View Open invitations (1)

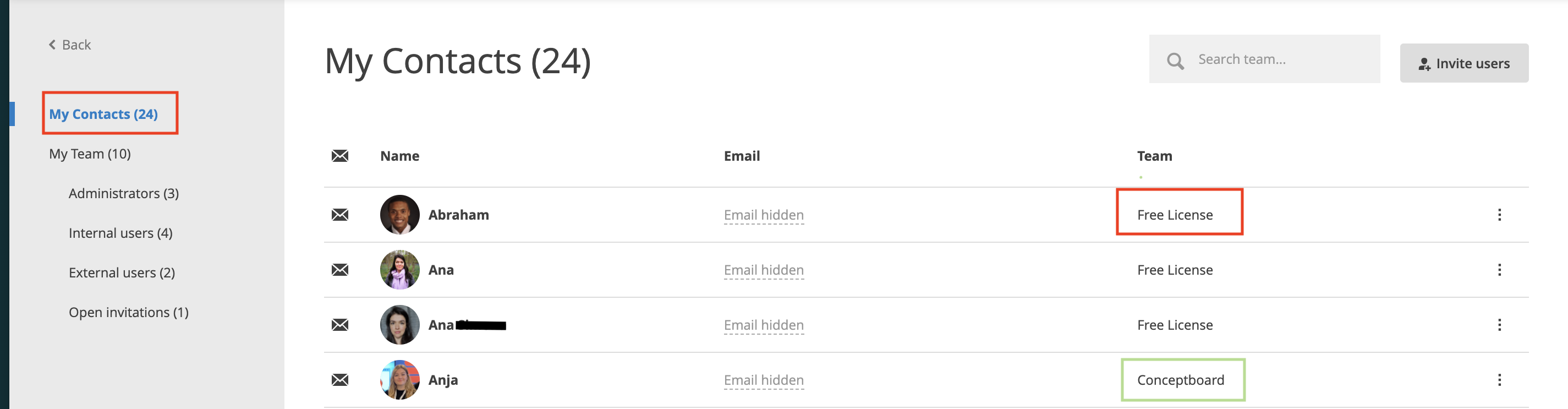[128, 312]
